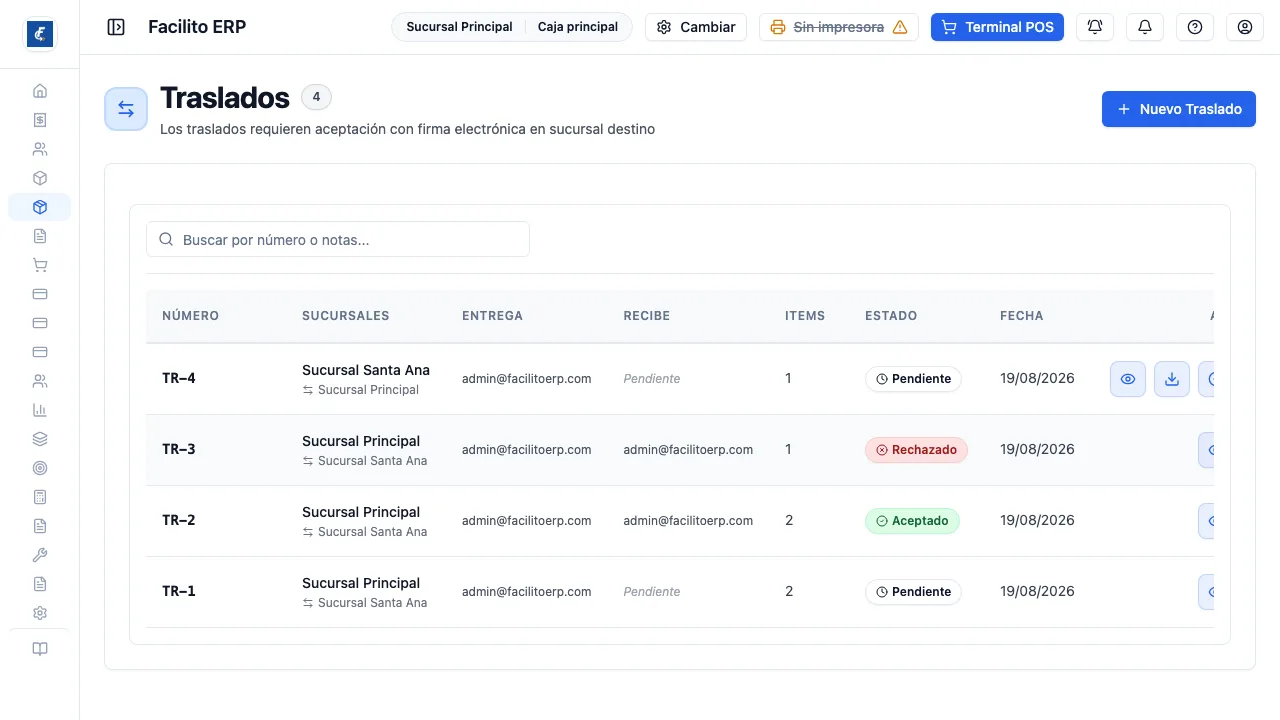Open the ringing bell alerts icon
This screenshot has width=1280, height=720.
click(1095, 27)
